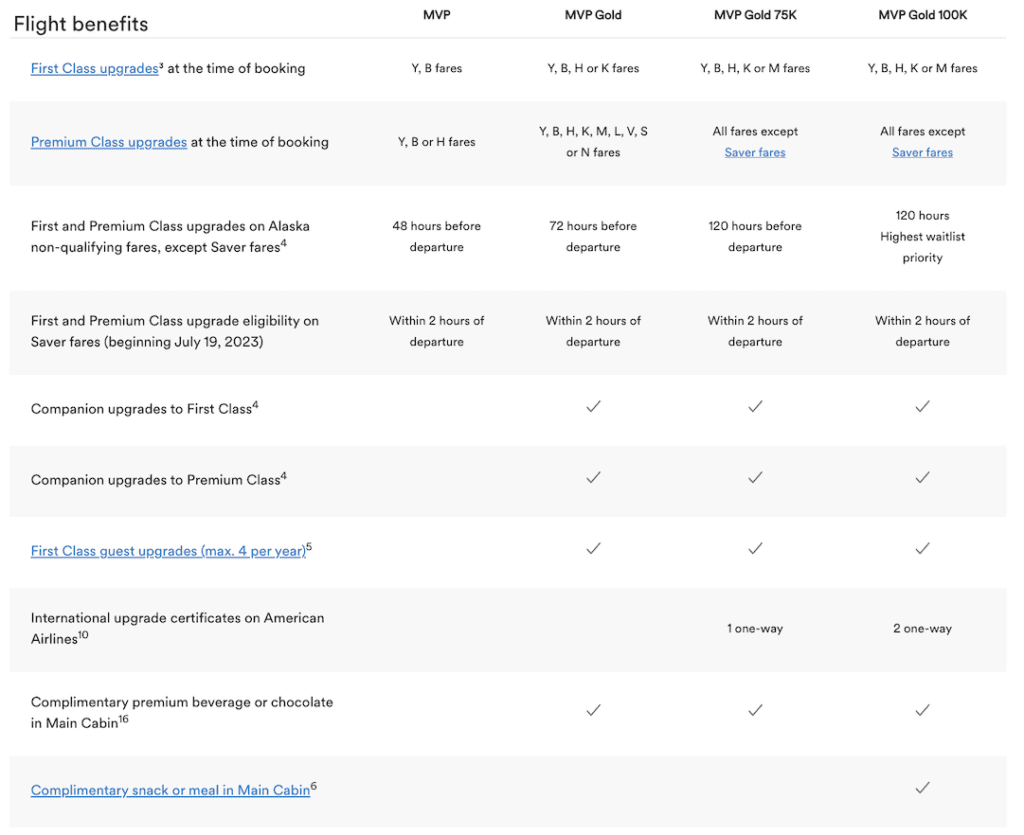Click the Flight benefits heading

81,24
